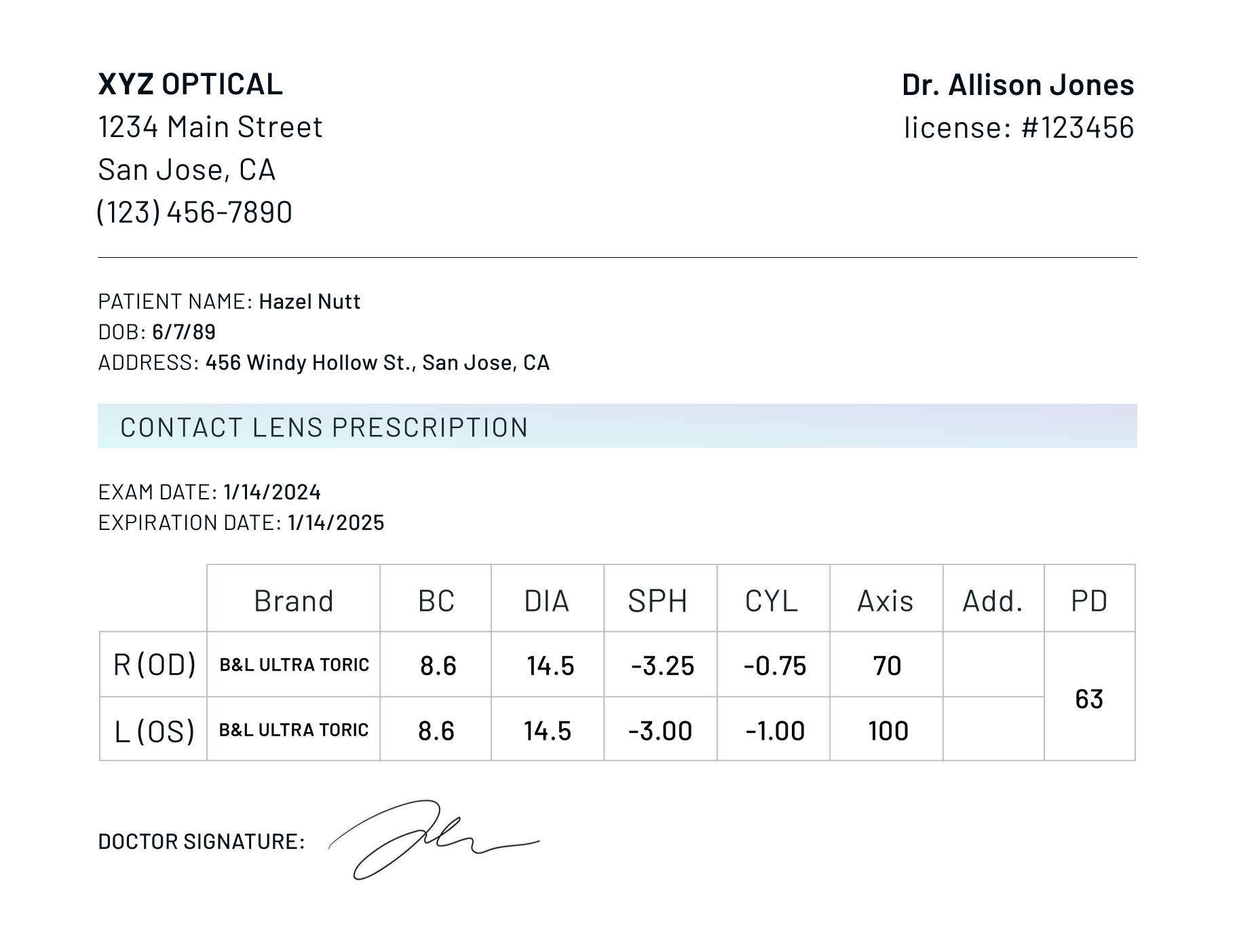Click the L (OS) row label

pos(154,731)
